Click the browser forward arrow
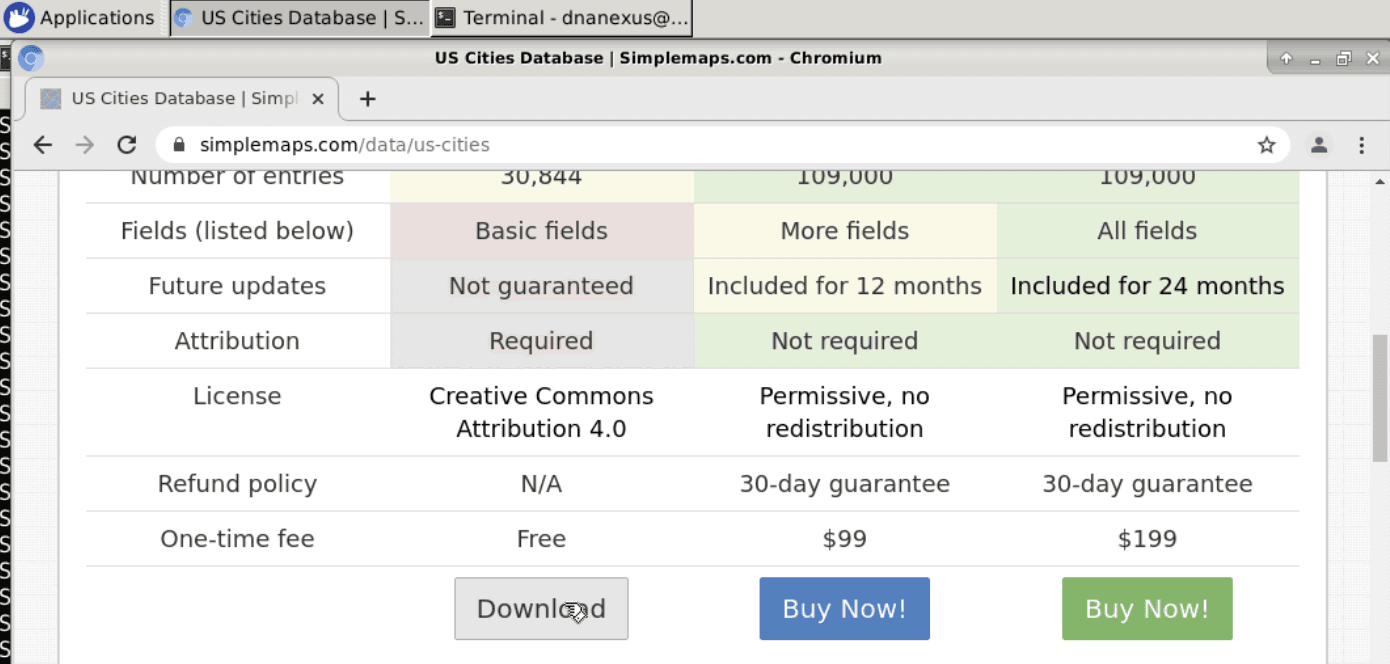 (85, 145)
